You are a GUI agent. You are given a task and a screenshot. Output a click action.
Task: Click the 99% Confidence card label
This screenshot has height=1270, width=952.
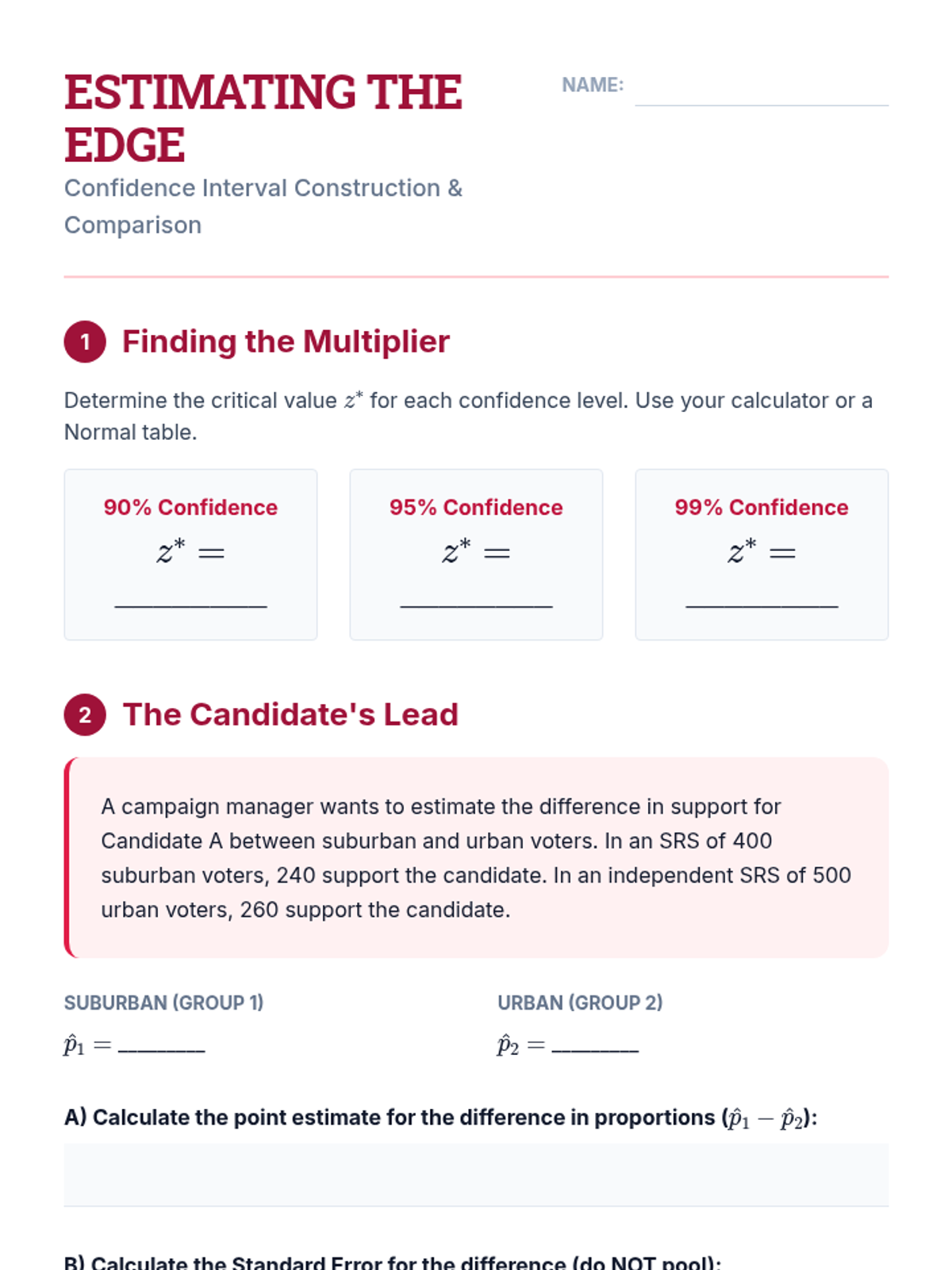[762, 508]
